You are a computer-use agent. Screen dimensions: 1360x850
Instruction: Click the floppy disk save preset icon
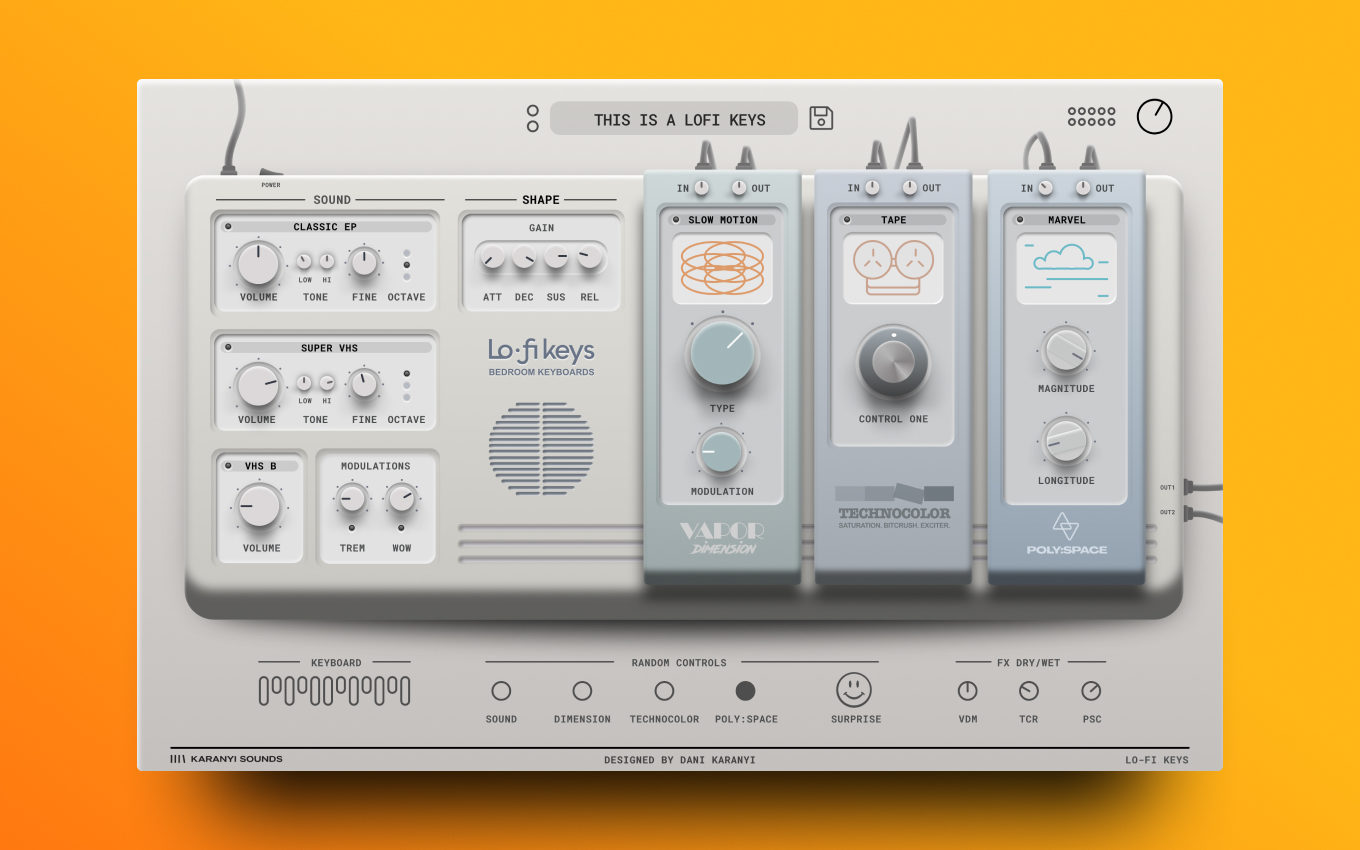(821, 118)
